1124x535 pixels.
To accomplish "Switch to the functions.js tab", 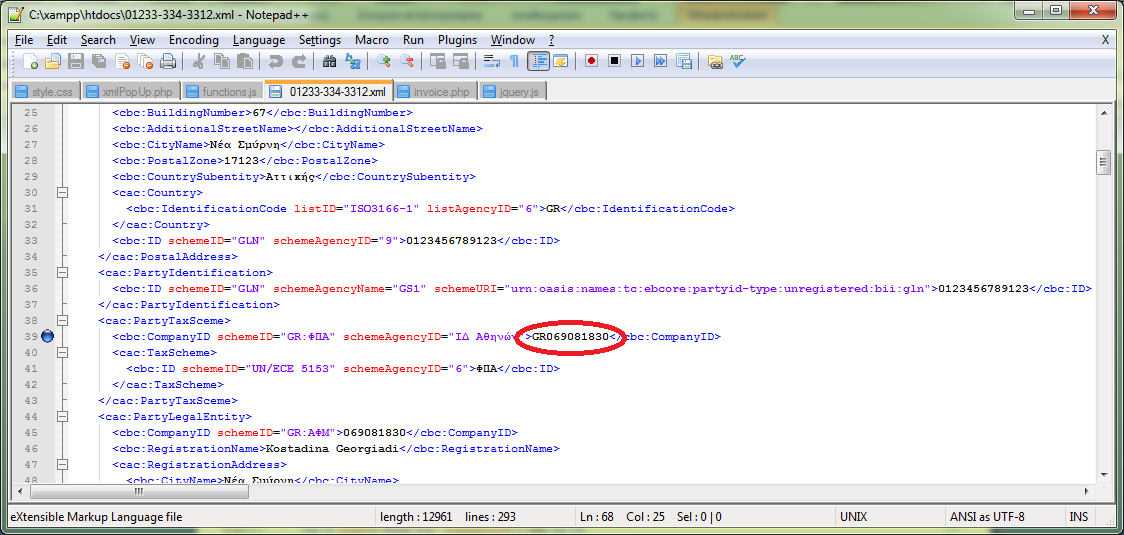I will (x=222, y=92).
